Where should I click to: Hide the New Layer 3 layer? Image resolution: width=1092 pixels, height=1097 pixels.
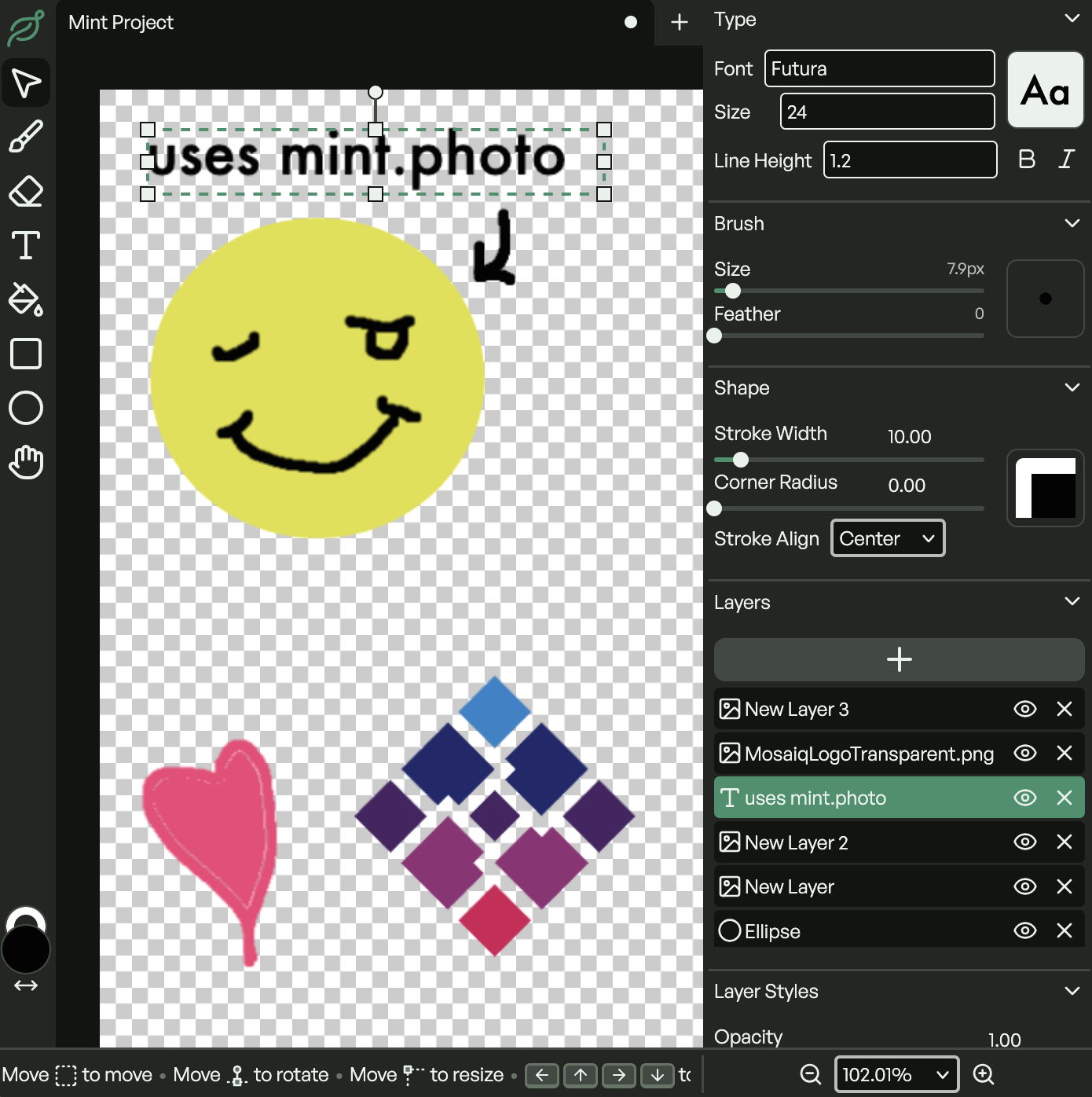1024,709
